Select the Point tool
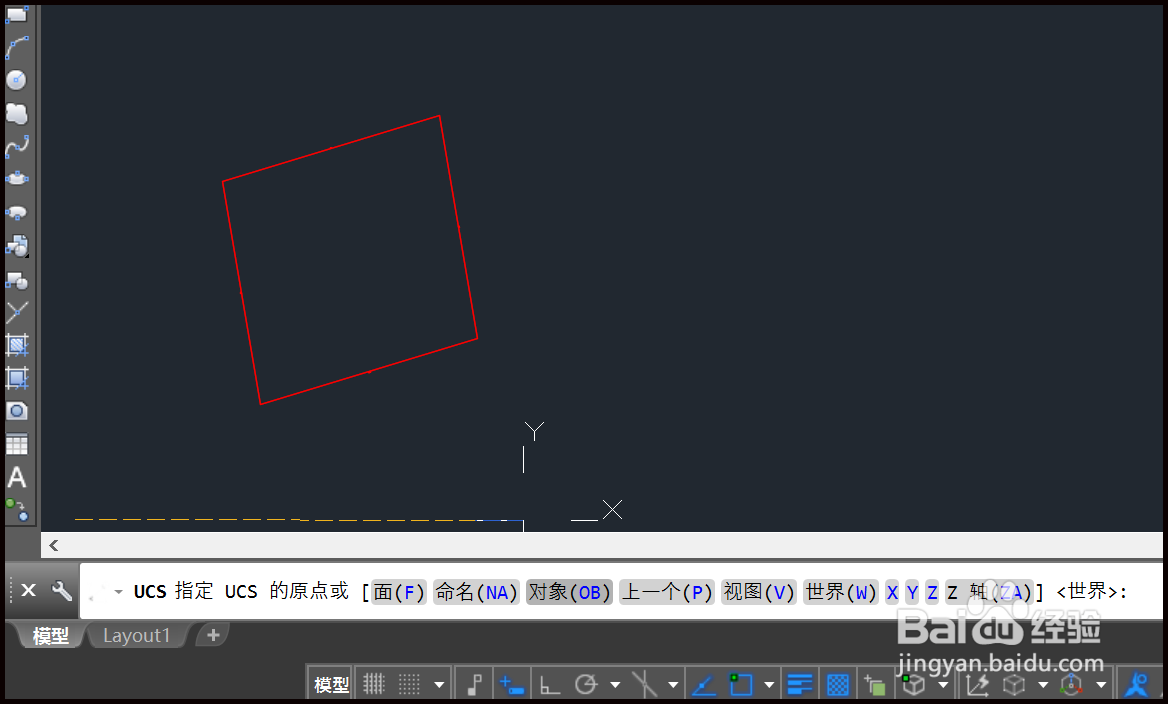1168x704 pixels. pos(16,312)
